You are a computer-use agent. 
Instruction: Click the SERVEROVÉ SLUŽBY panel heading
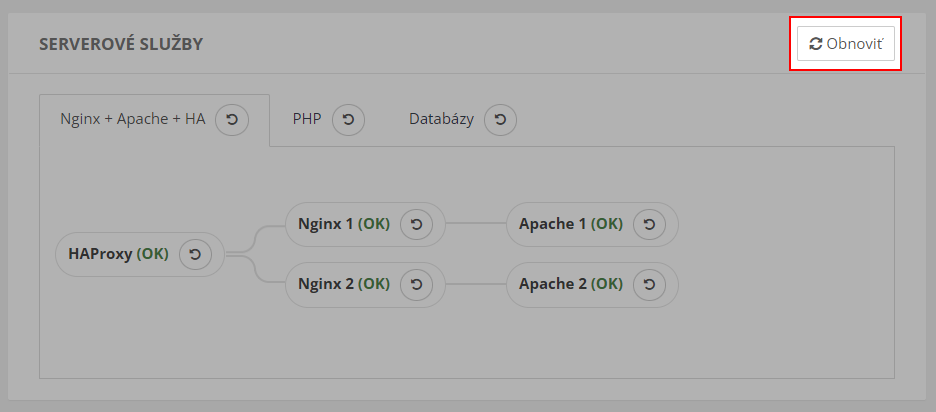click(121, 44)
